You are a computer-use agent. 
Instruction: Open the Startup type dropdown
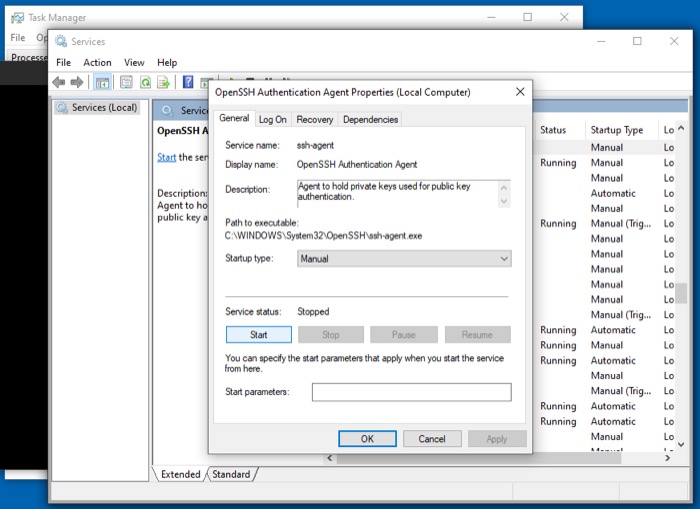click(x=404, y=259)
